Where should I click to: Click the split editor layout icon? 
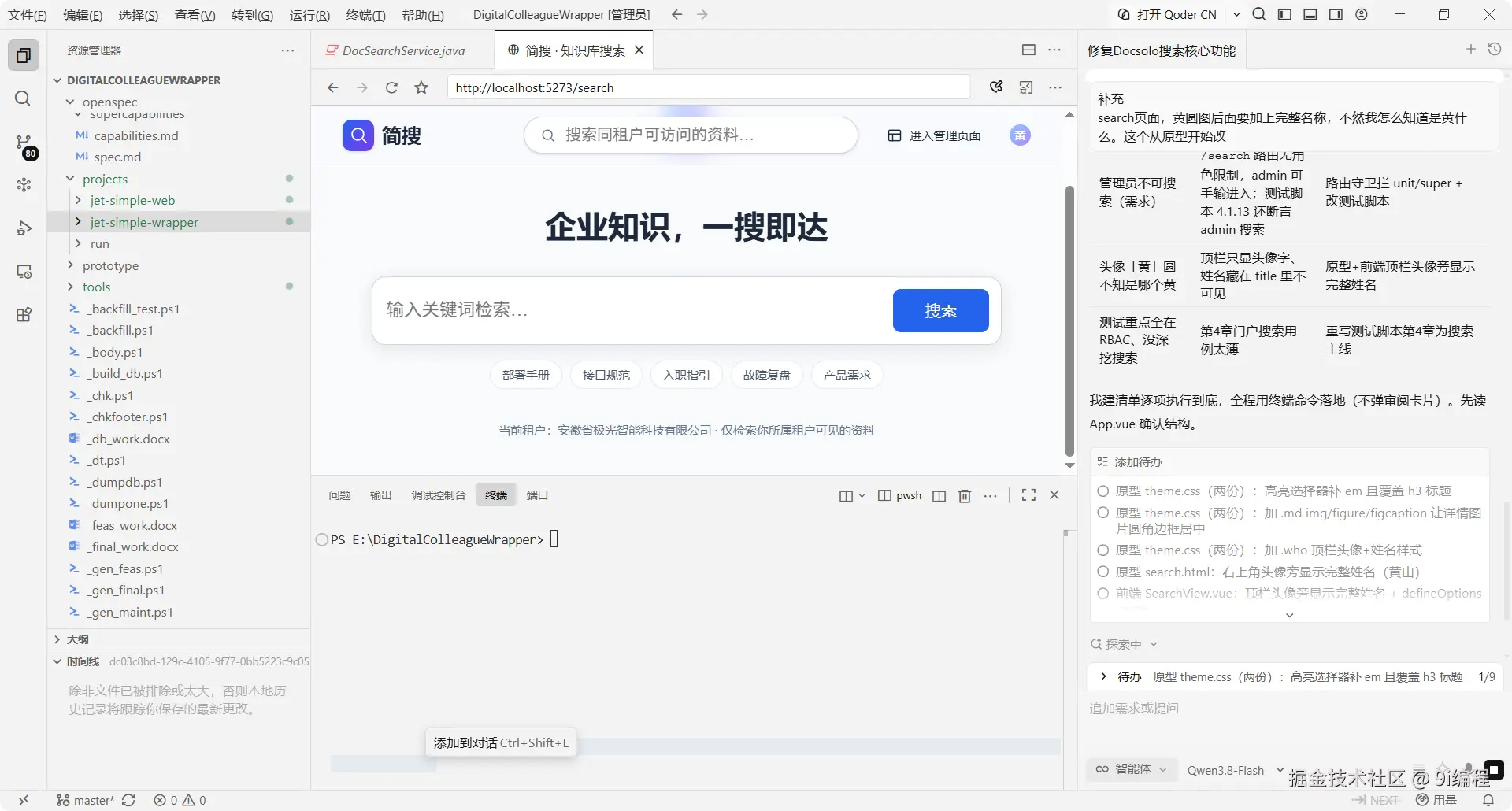1028,50
